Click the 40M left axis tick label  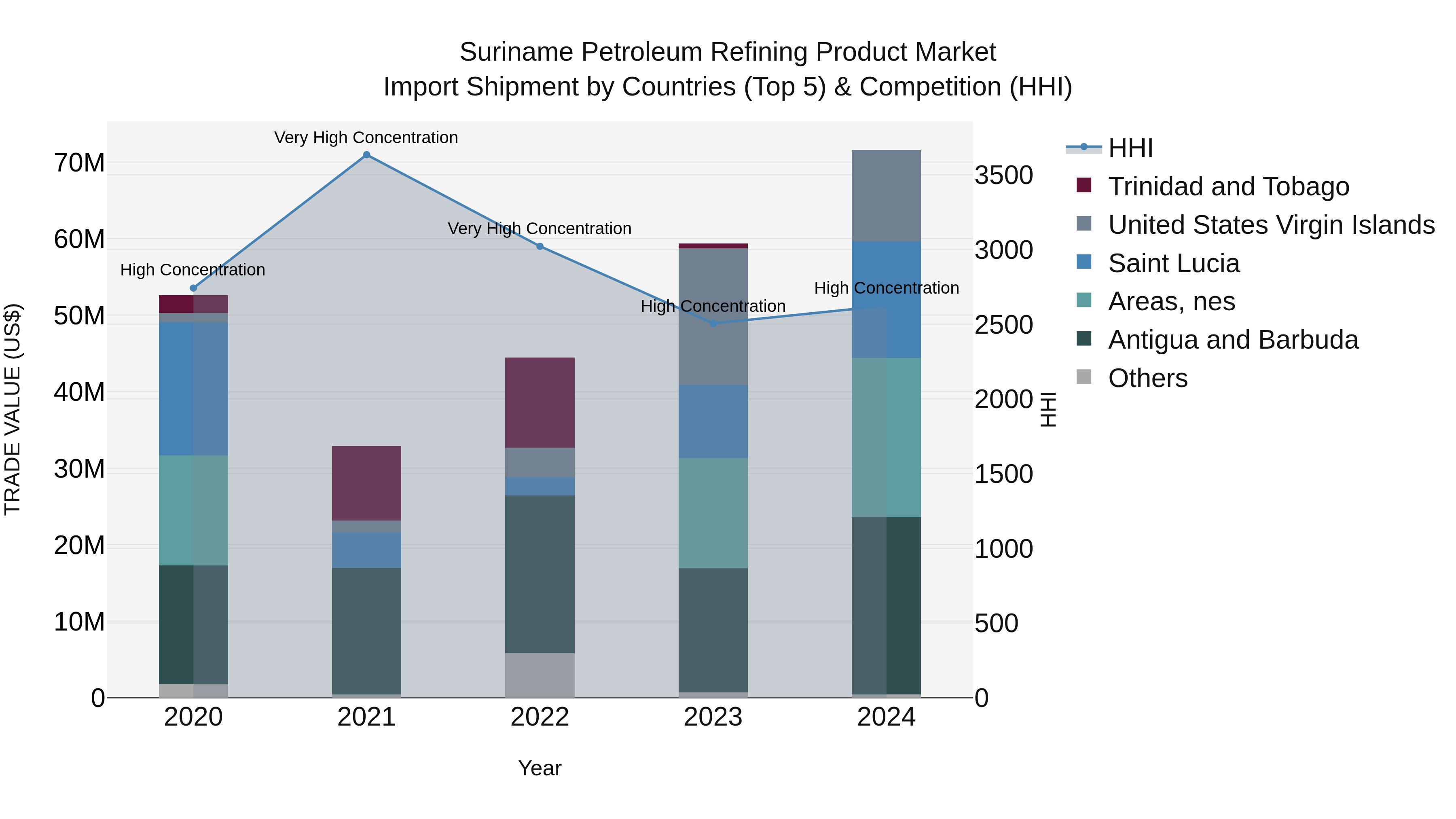click(x=79, y=392)
